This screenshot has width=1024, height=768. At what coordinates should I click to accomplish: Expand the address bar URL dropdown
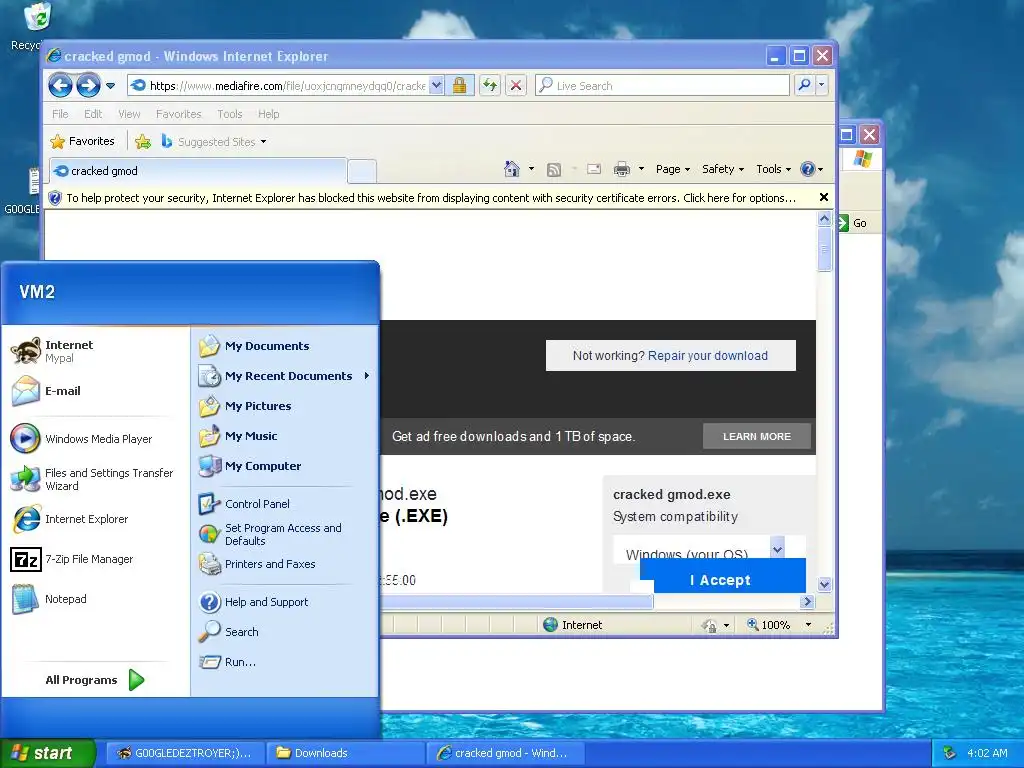tap(437, 86)
